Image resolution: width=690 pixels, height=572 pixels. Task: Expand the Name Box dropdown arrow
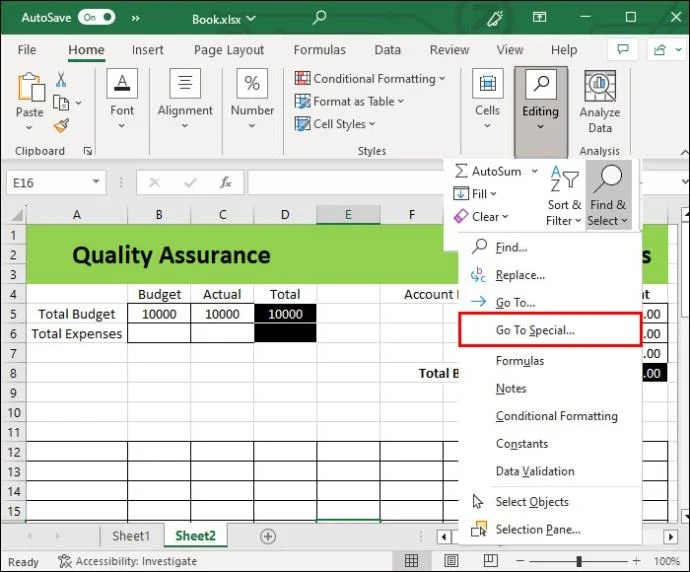coord(97,183)
